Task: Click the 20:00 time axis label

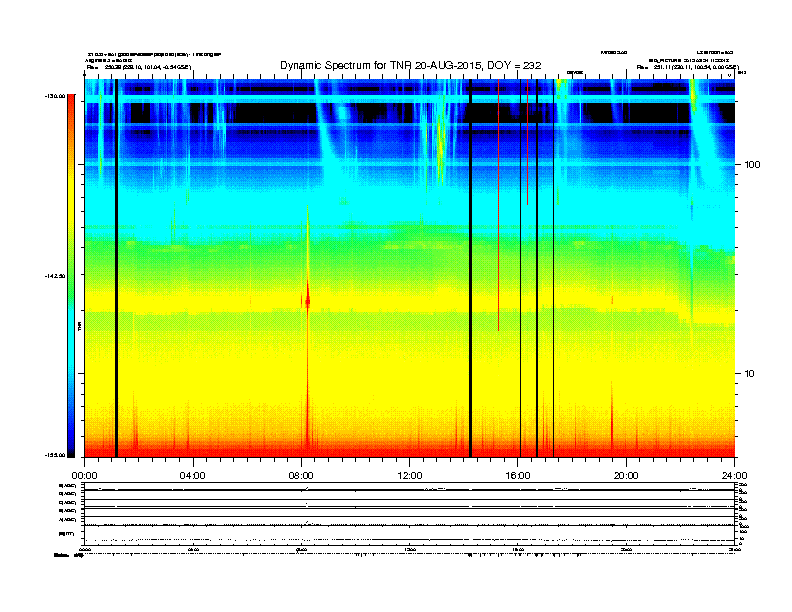Action: [626, 476]
